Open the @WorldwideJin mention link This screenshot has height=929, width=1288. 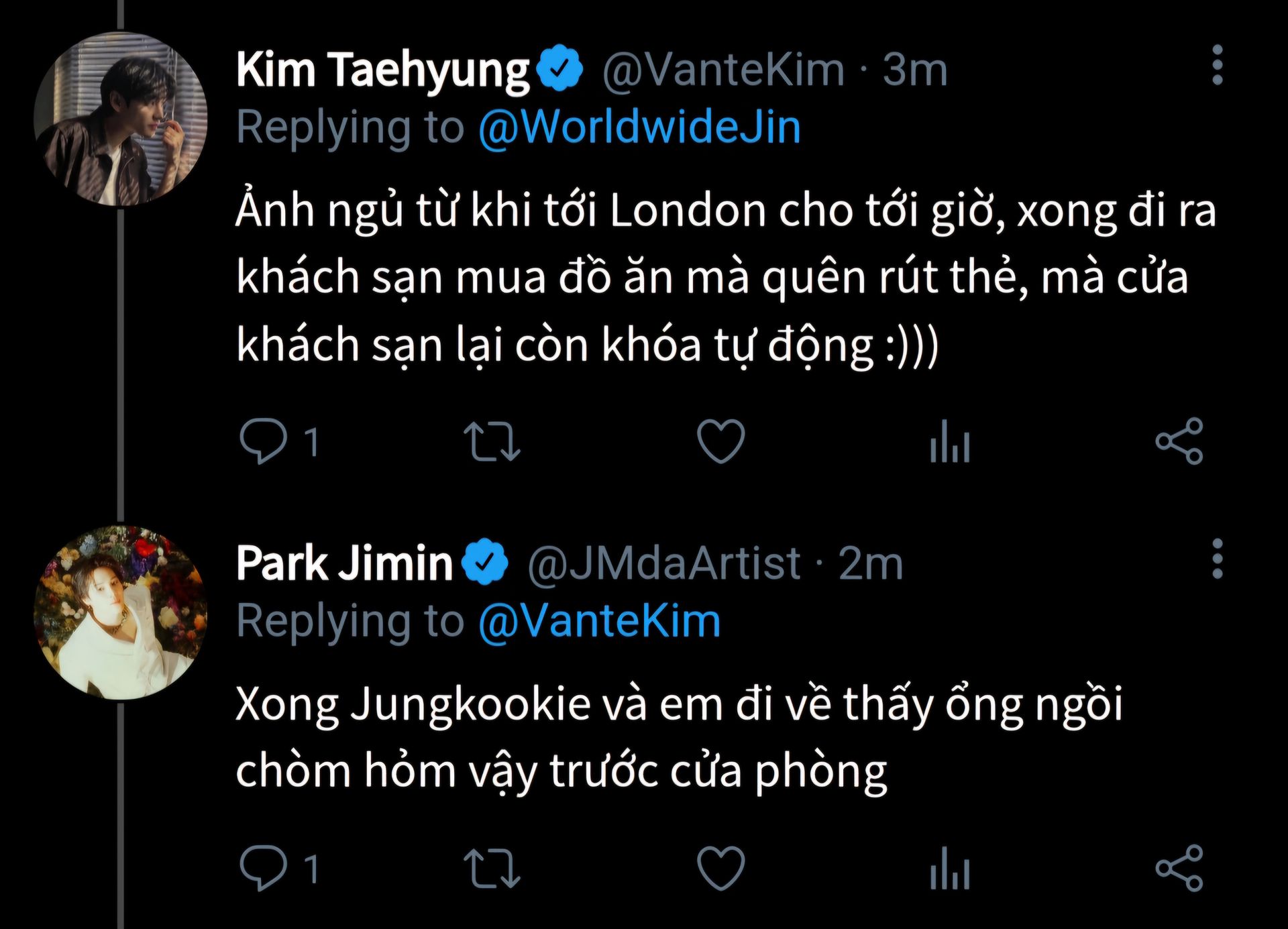click(x=639, y=127)
